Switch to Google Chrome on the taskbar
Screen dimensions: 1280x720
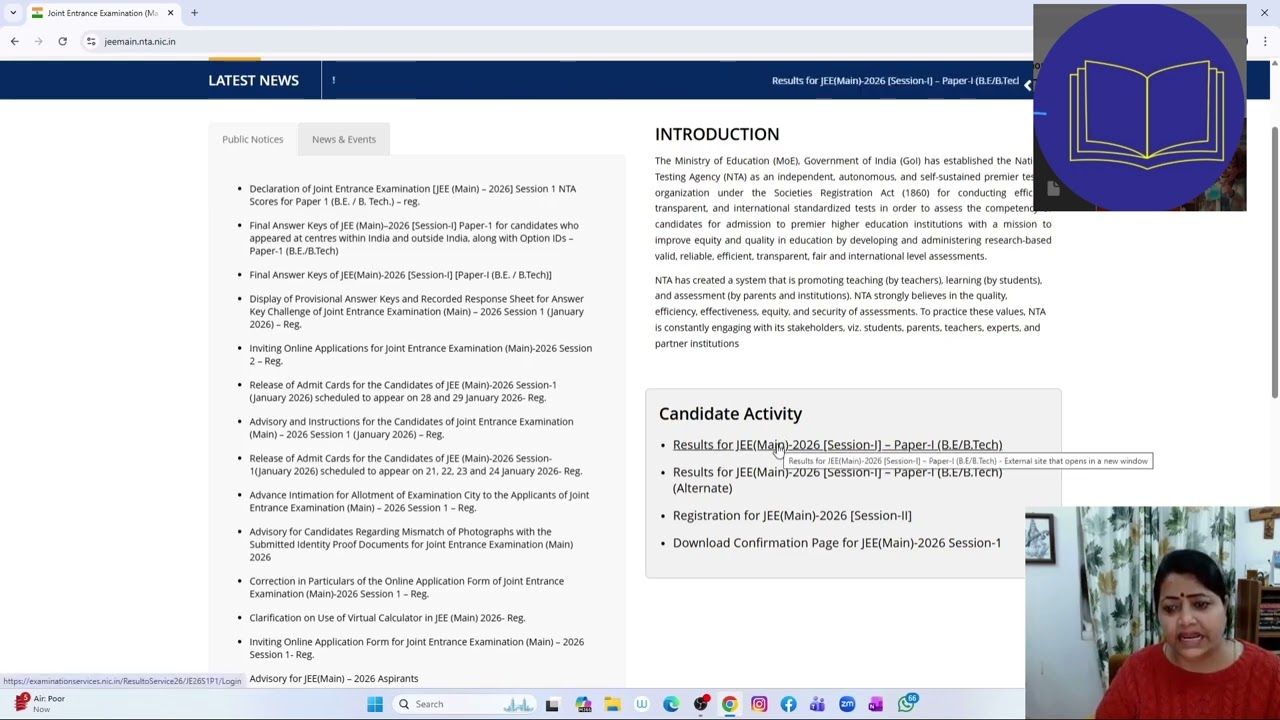click(x=730, y=704)
